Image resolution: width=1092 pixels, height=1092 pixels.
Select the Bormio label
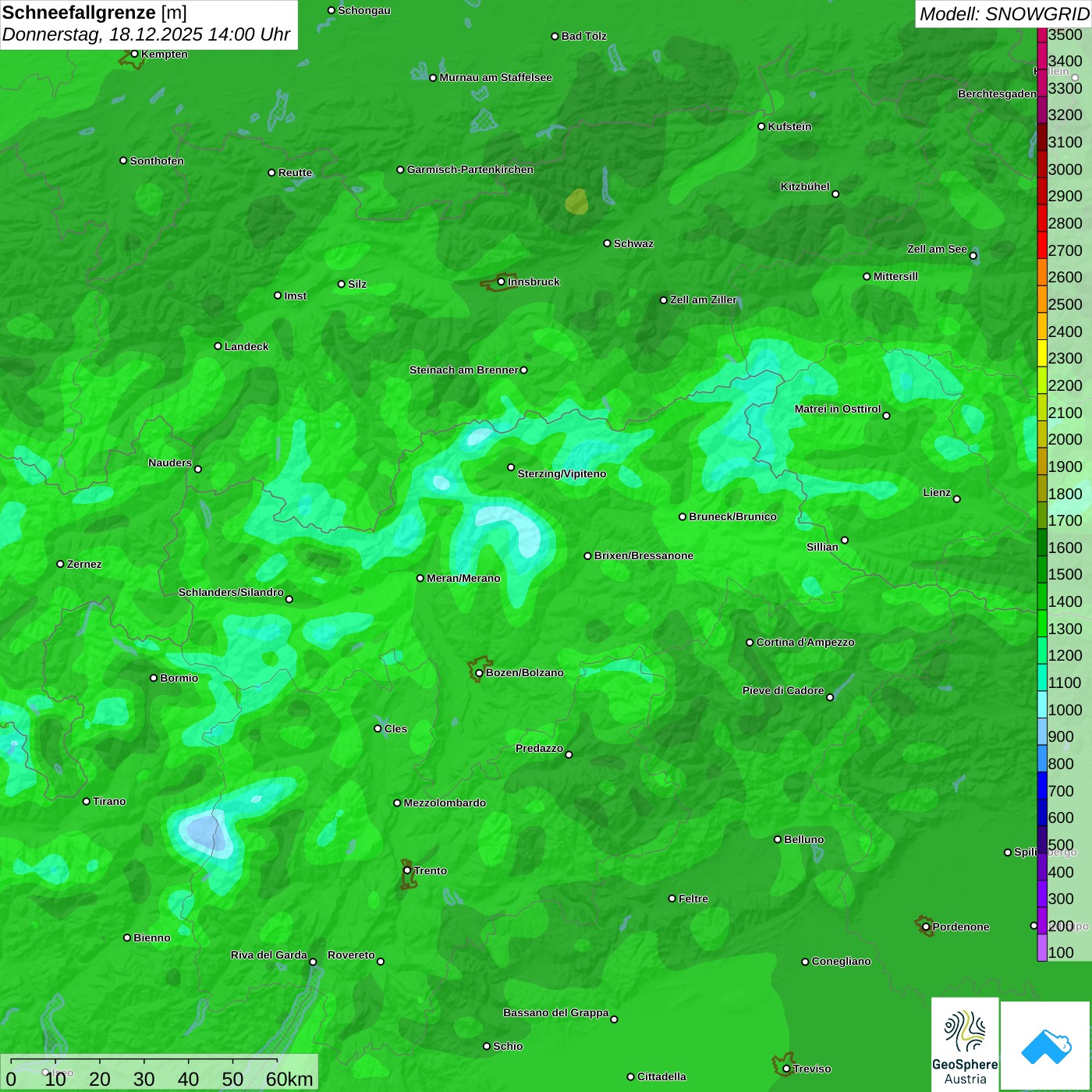tap(179, 678)
